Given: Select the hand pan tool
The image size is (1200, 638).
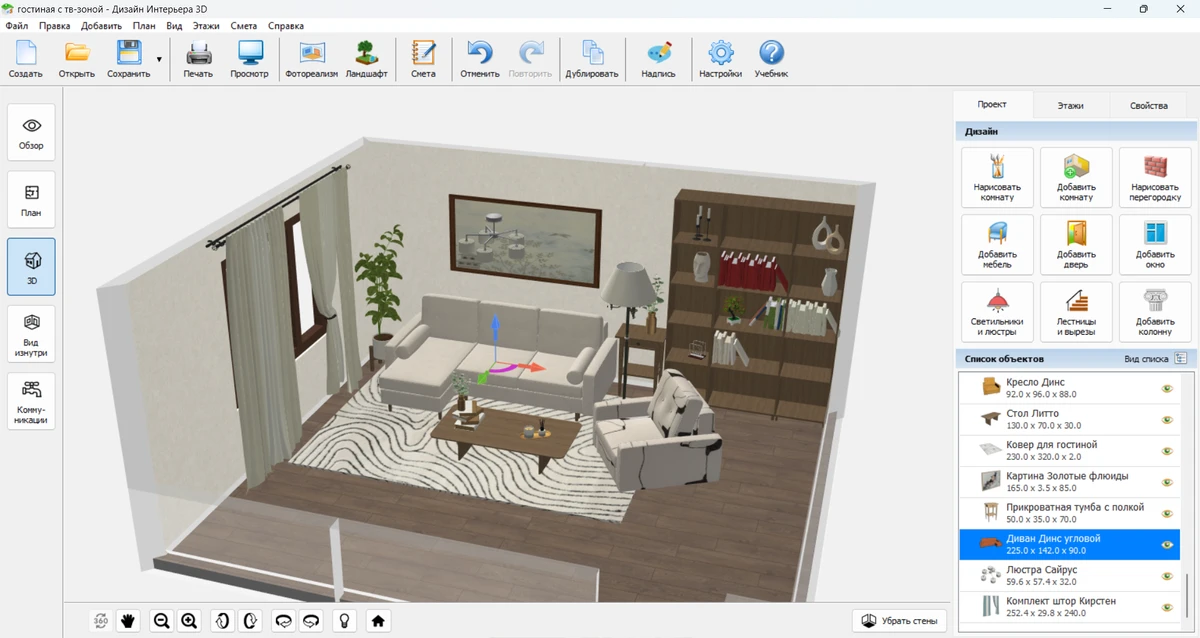Looking at the screenshot, I should coord(128,621).
